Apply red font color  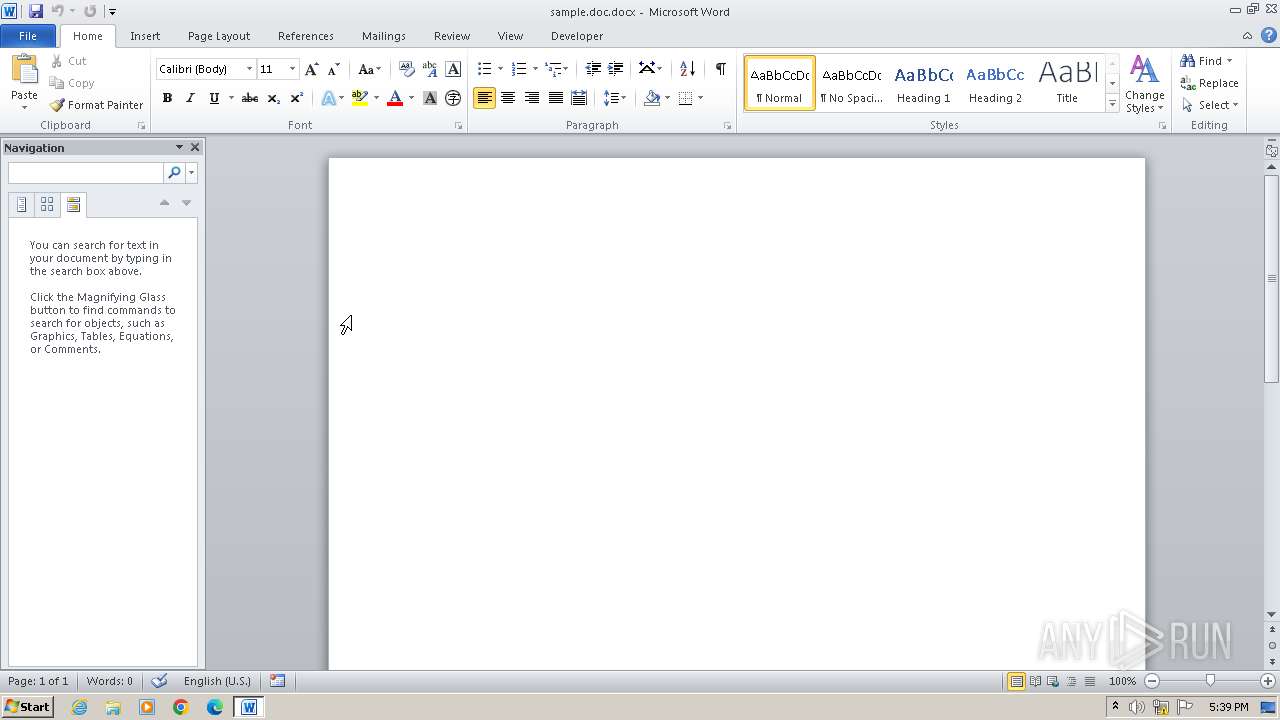[395, 98]
